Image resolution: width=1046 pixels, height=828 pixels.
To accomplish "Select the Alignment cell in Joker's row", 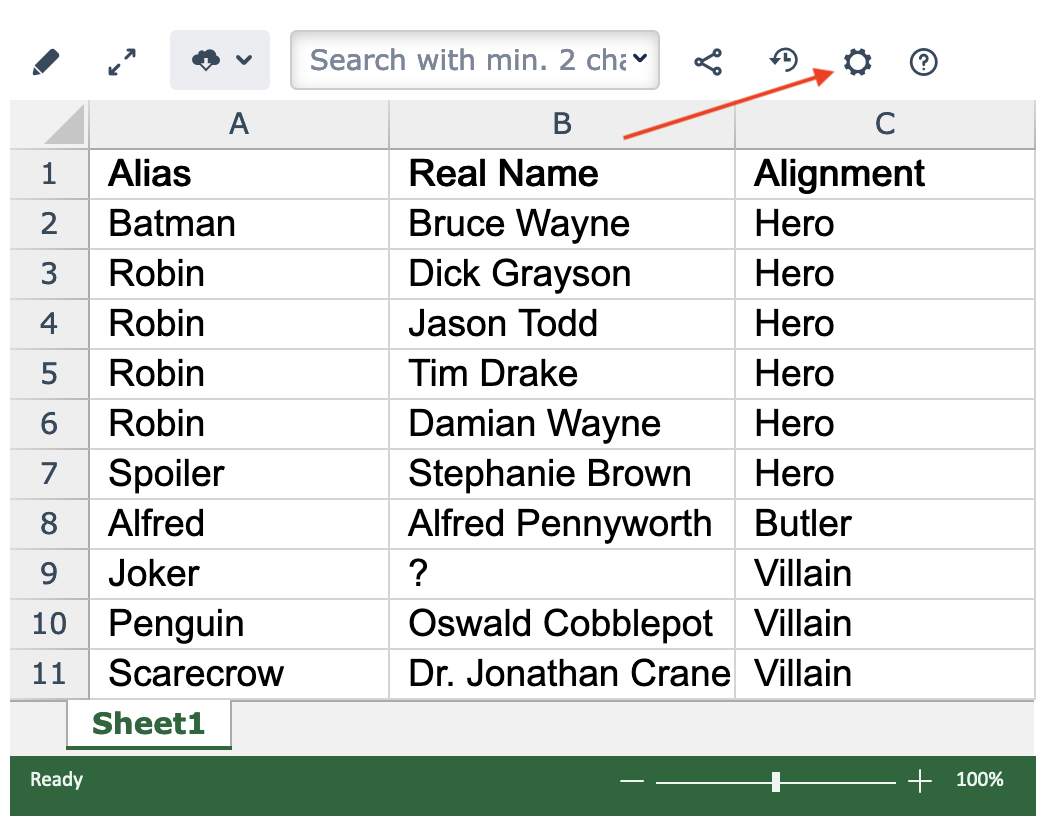I will (x=885, y=574).
